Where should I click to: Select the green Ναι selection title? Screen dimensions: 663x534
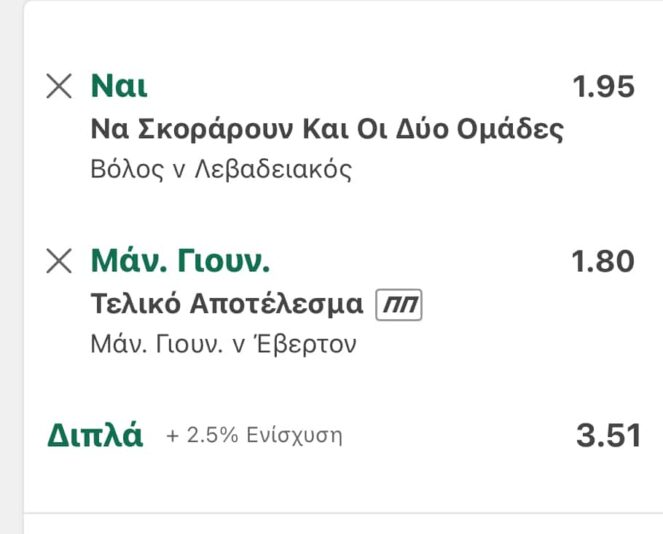tap(119, 87)
